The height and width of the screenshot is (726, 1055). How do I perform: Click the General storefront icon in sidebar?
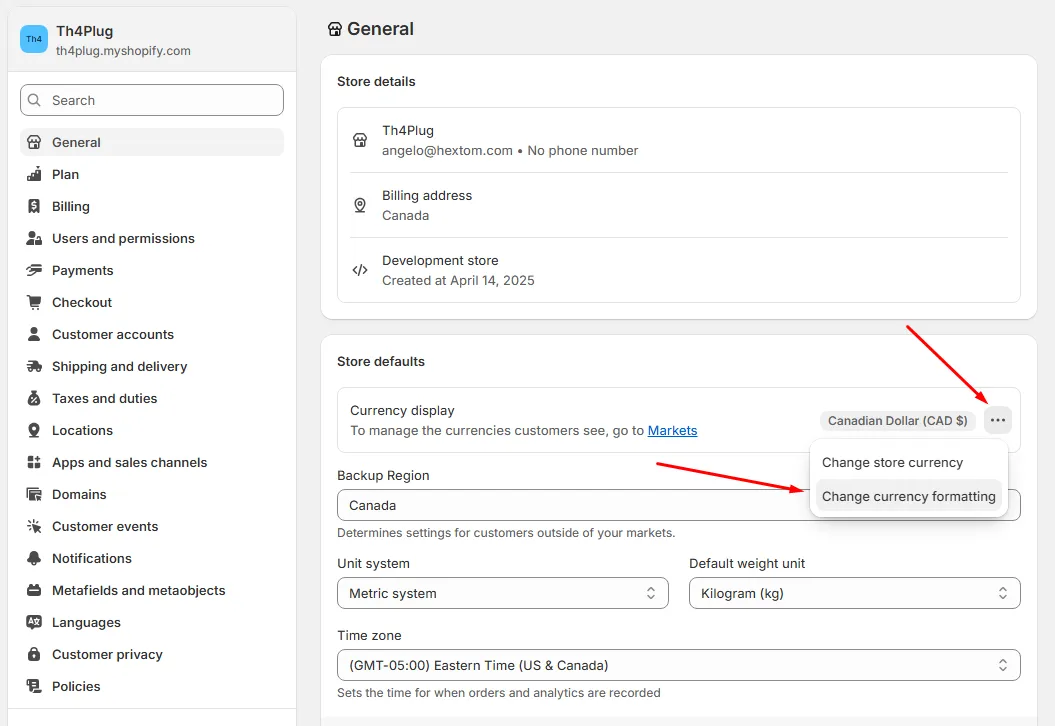(x=34, y=142)
